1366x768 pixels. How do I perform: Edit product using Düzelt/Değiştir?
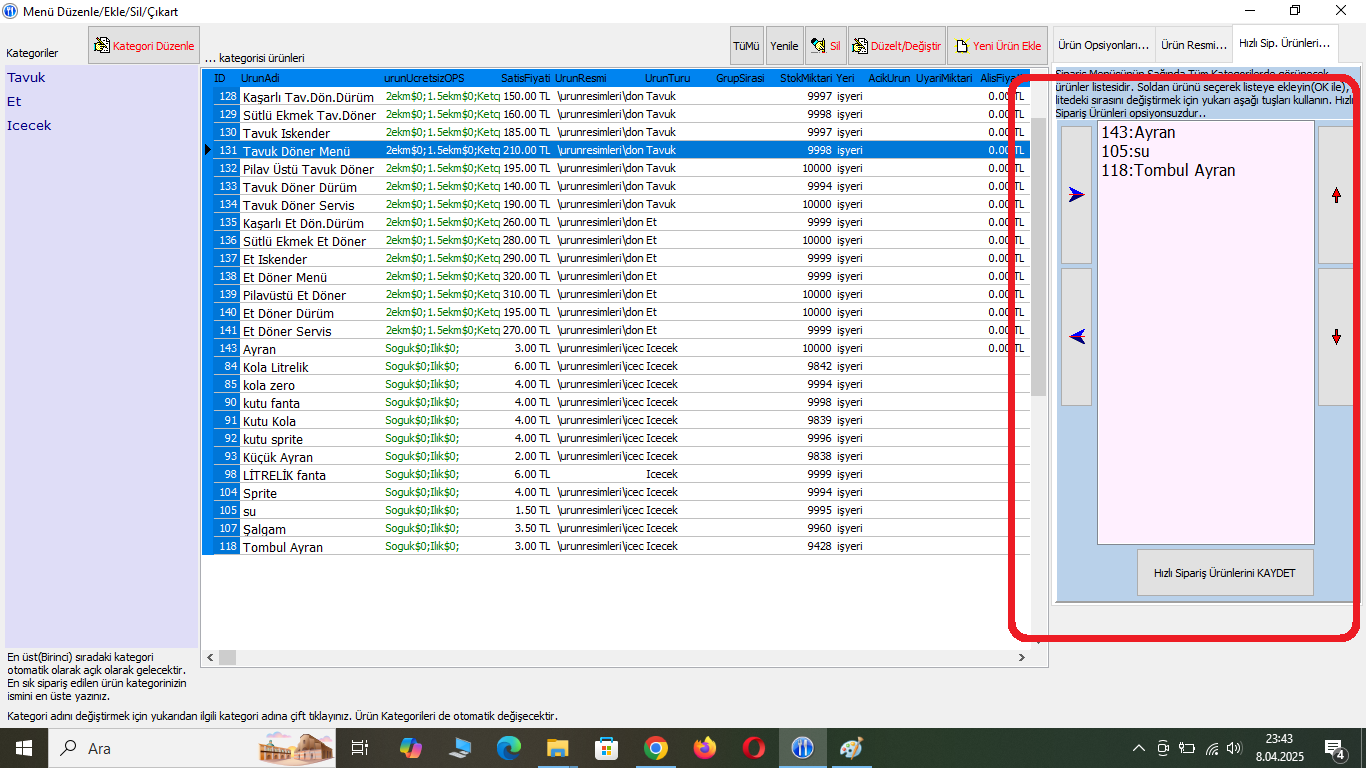(x=896, y=46)
